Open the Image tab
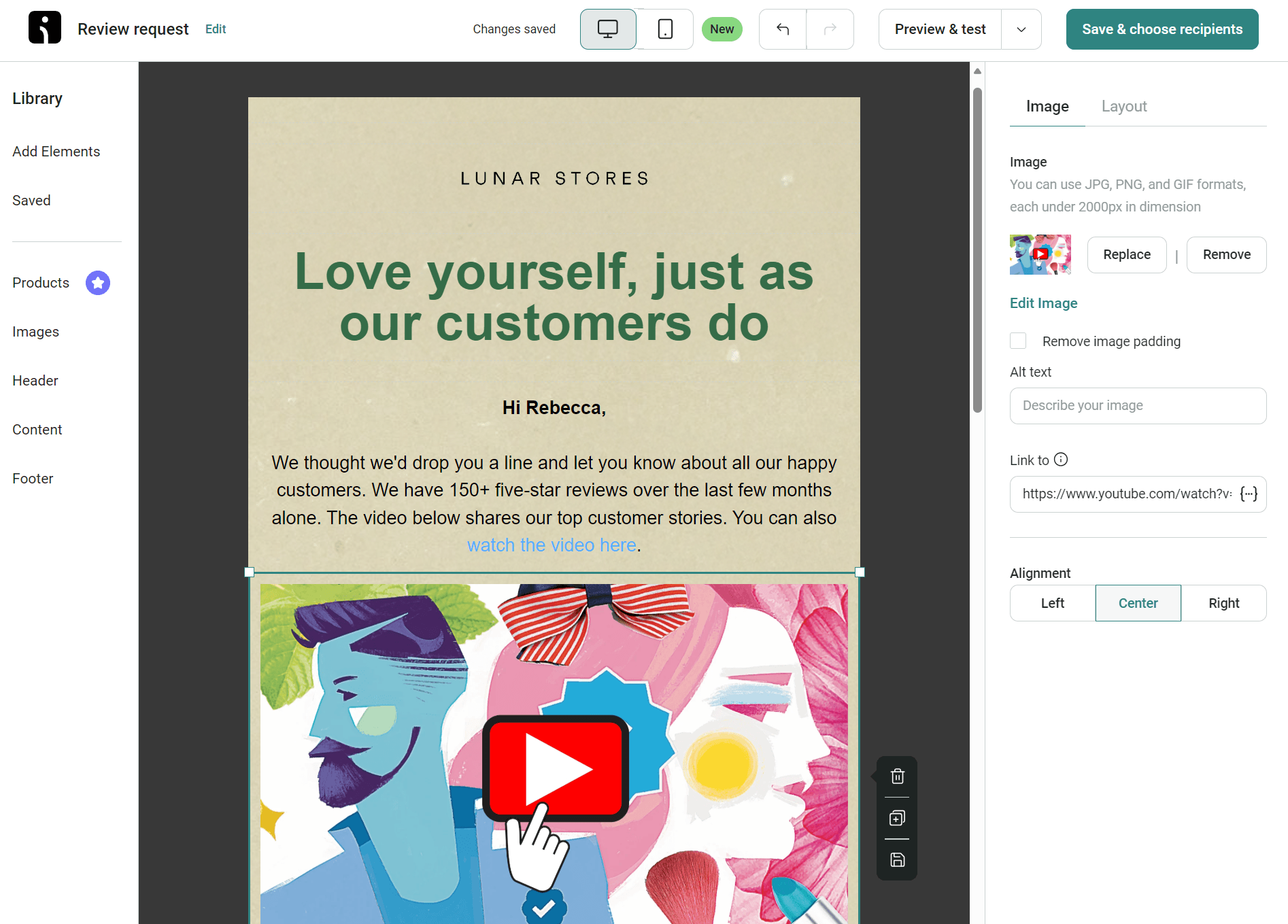 pos(1047,106)
